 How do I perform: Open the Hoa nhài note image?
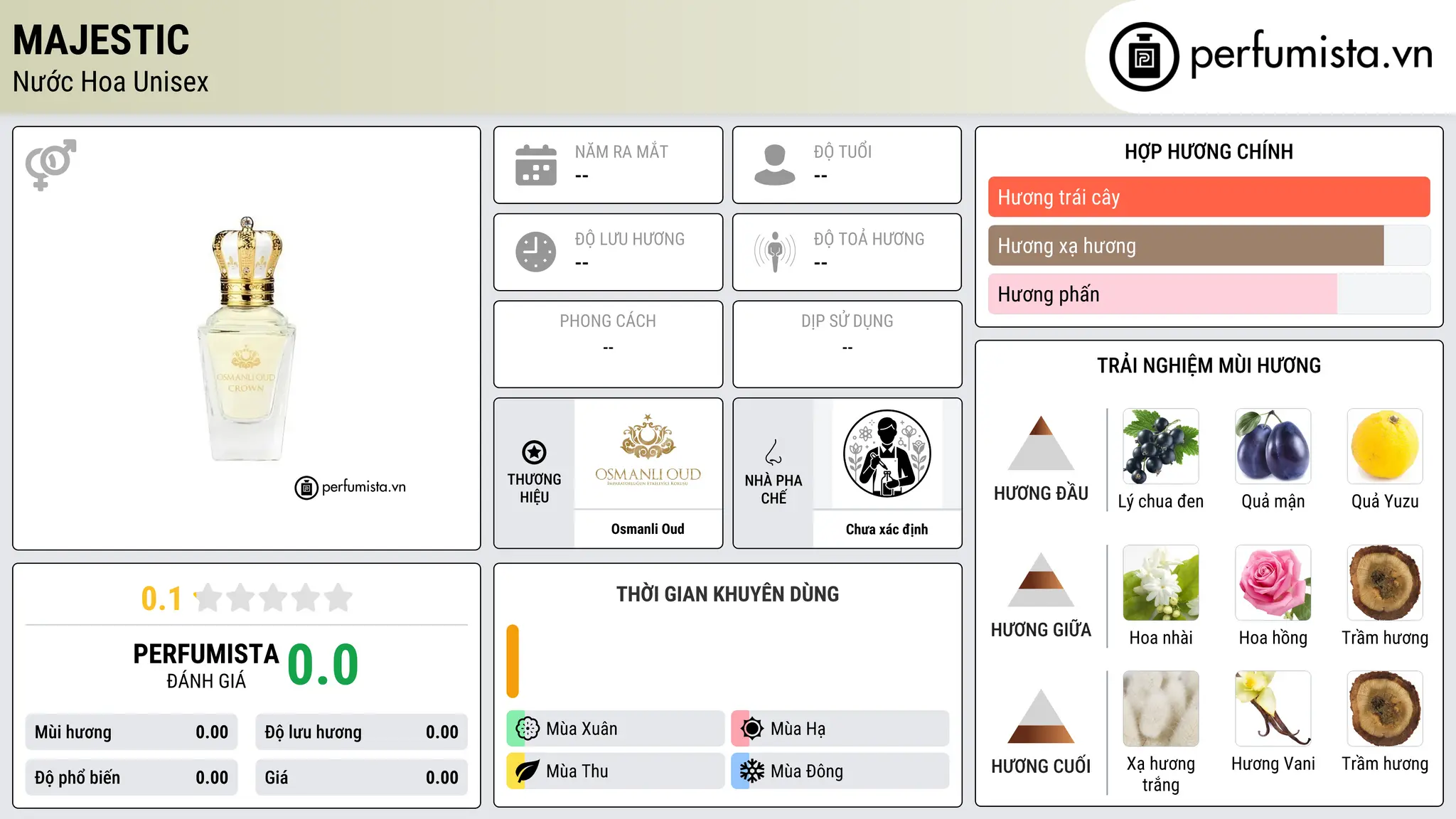[1161, 583]
